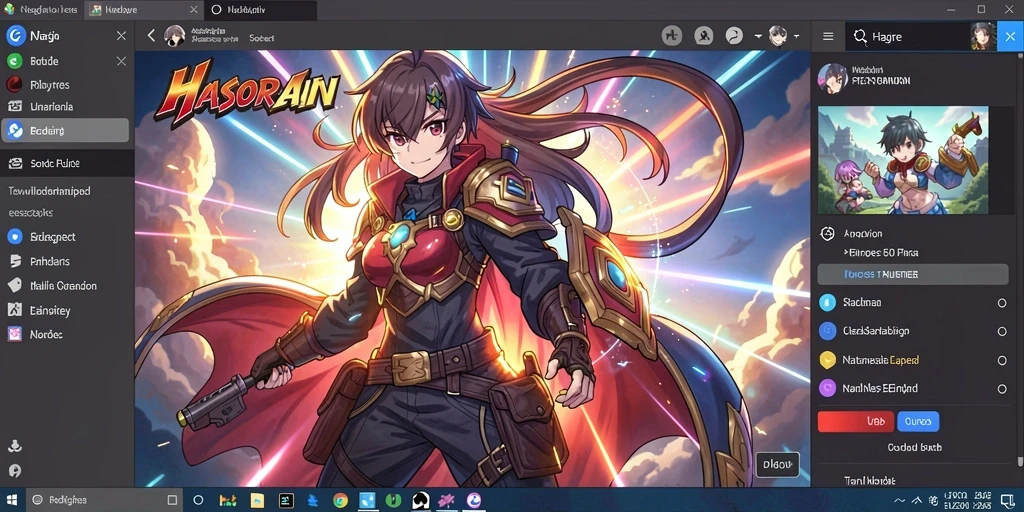Viewport: 1024px width, 512px height.
Task: Switch to the second browser tab Hadare
Action: (143, 10)
